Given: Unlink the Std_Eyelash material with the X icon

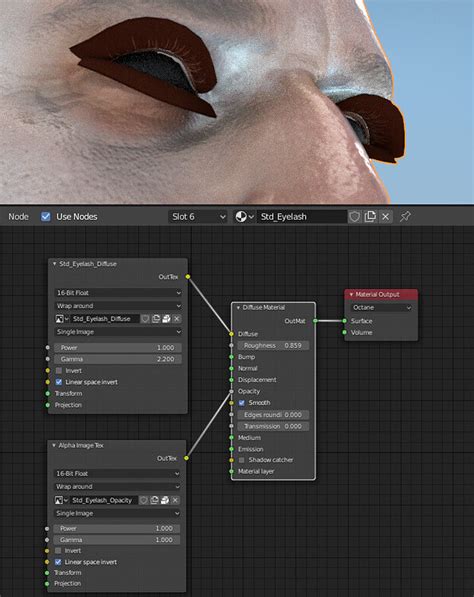Looking at the screenshot, I should pos(385,217).
